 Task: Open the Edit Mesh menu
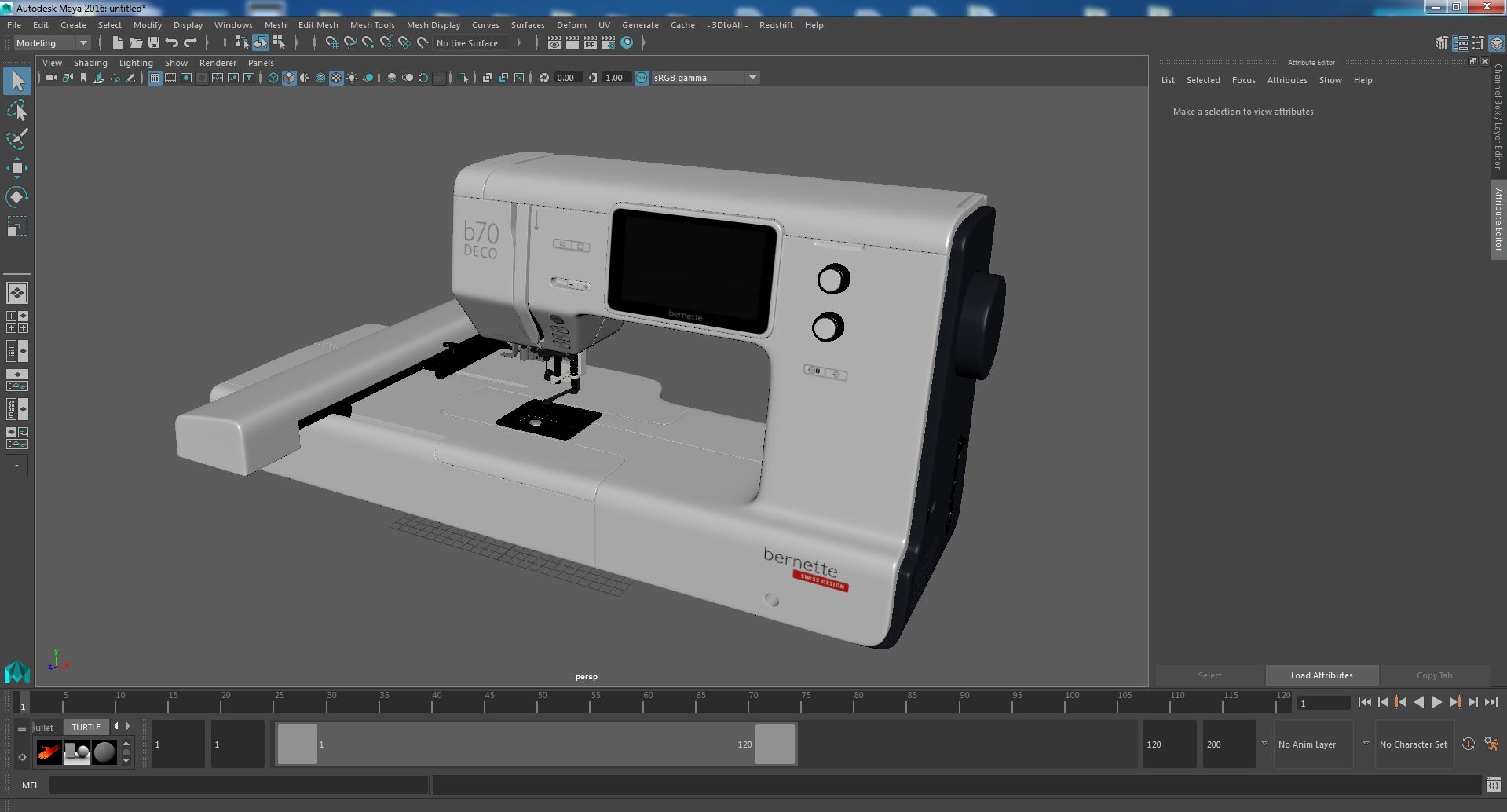318,25
